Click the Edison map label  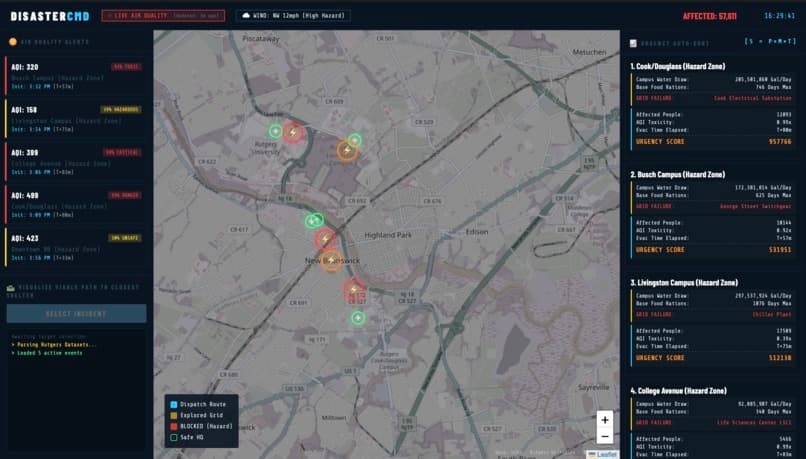pyautogui.click(x=477, y=232)
